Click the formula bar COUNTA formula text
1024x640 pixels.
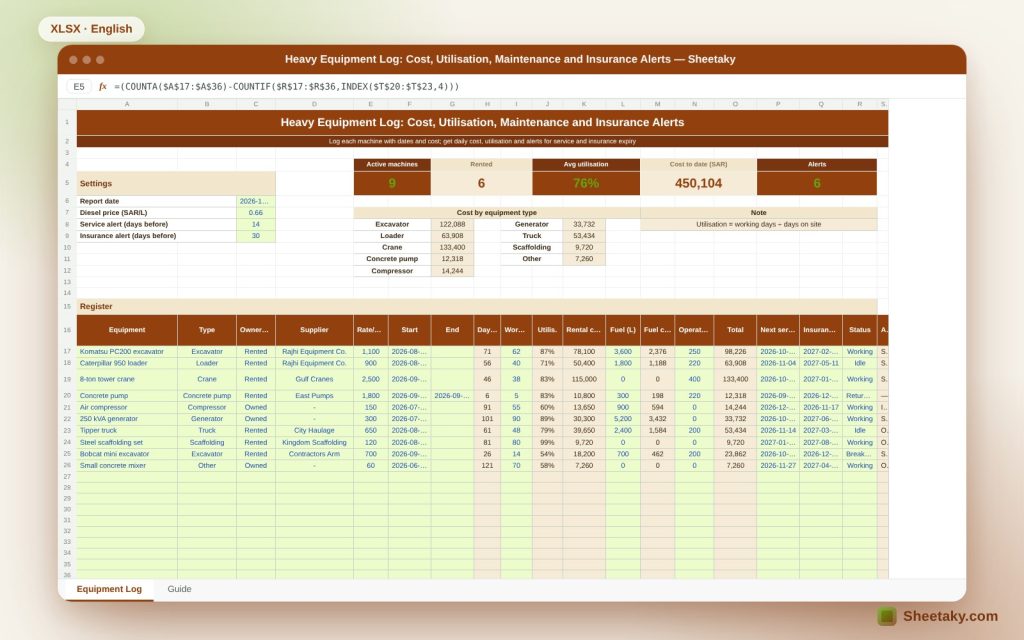click(x=287, y=86)
